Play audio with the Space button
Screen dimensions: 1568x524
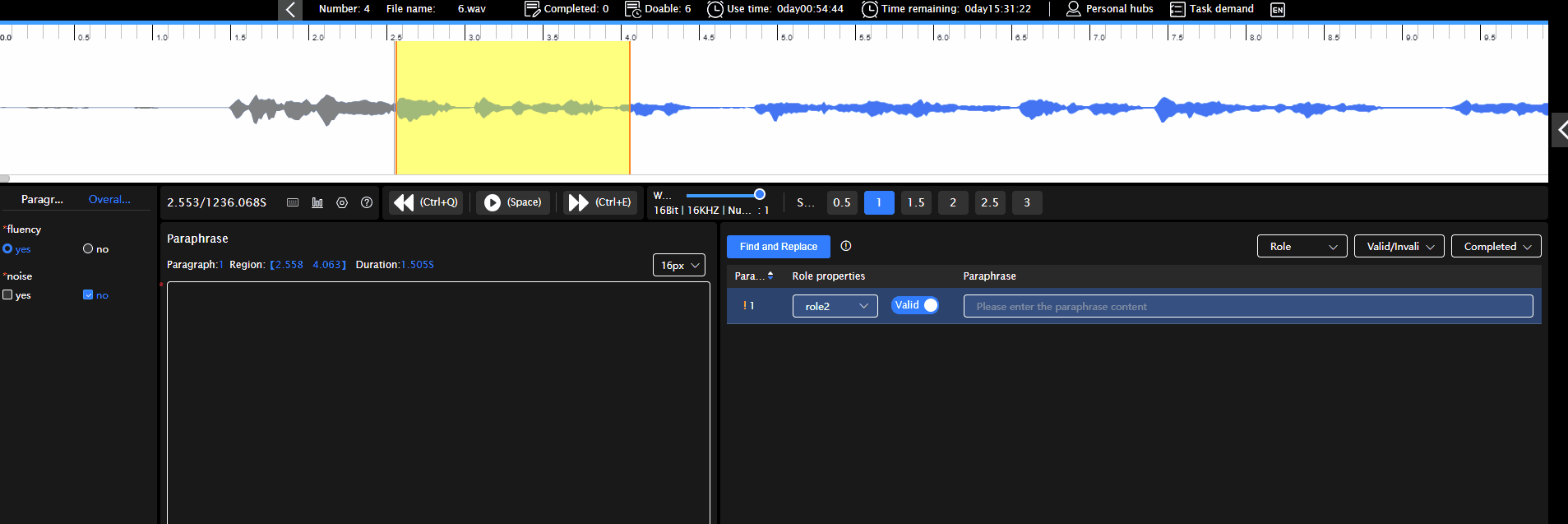[x=513, y=202]
